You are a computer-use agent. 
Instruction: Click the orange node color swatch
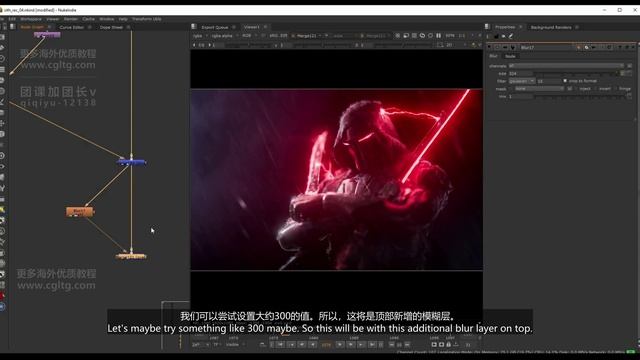coord(579,47)
